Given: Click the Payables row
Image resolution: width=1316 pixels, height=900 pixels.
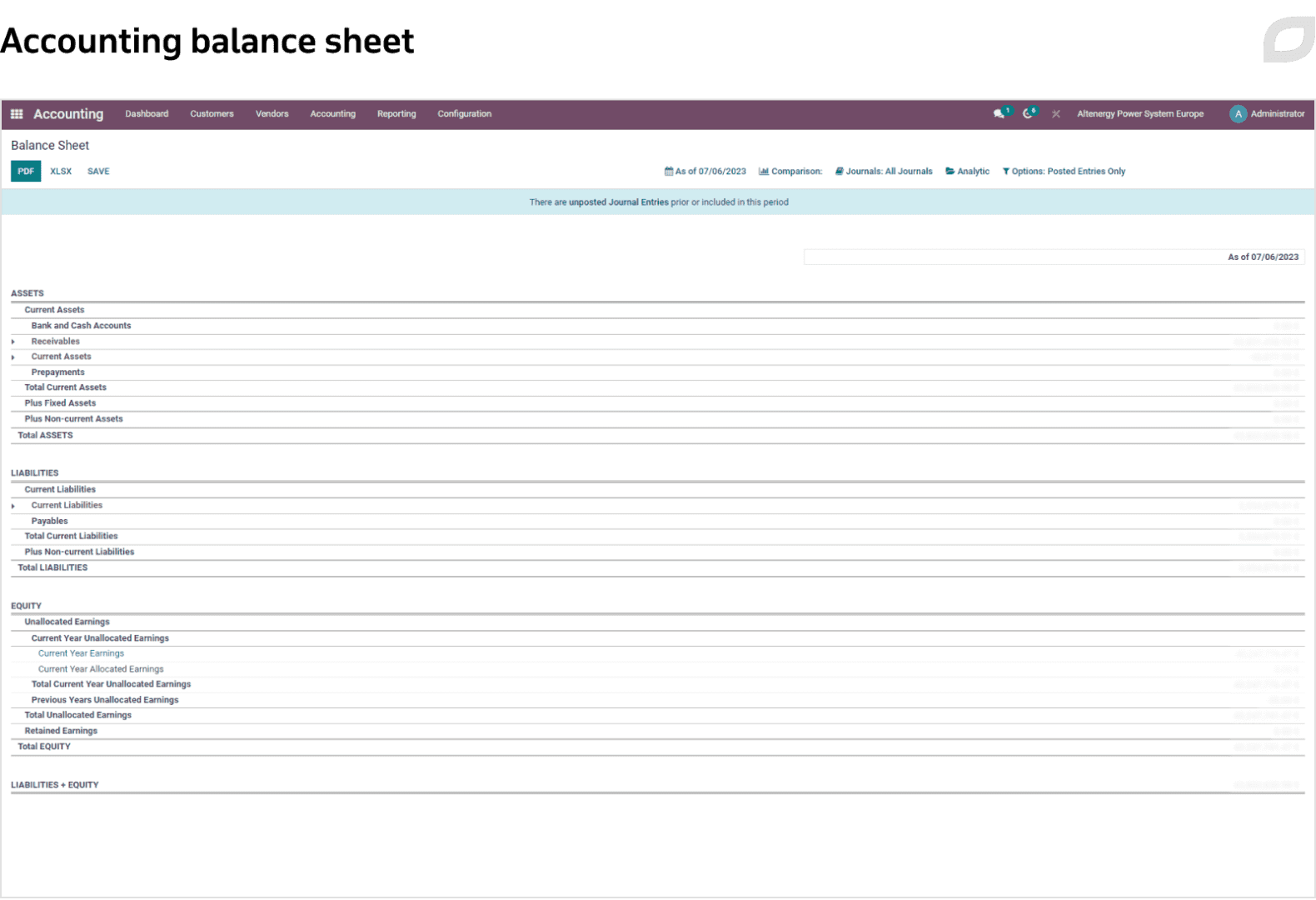Looking at the screenshot, I should coord(657,522).
